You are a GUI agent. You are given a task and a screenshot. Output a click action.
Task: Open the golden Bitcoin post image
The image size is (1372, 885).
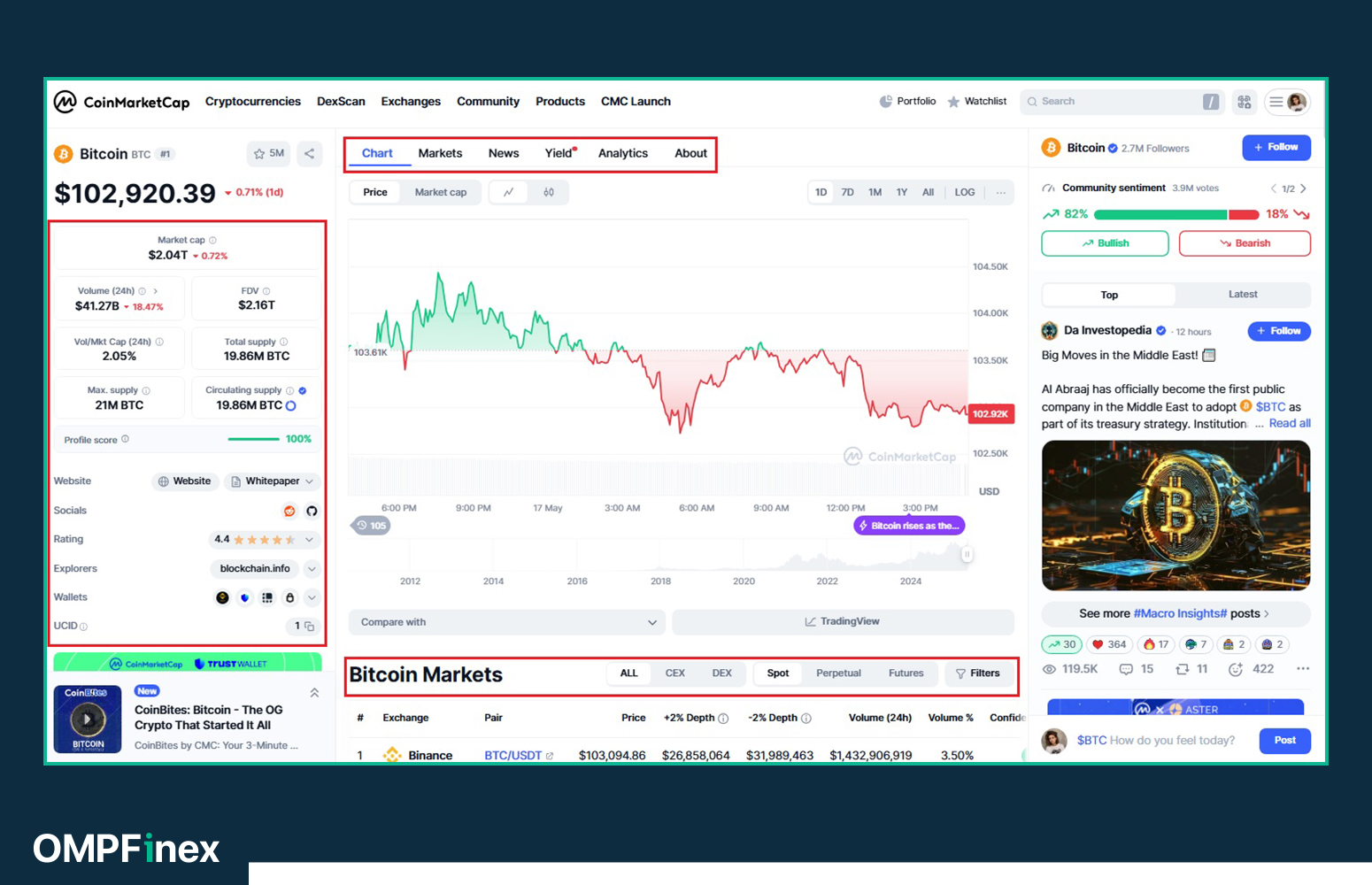[1175, 515]
